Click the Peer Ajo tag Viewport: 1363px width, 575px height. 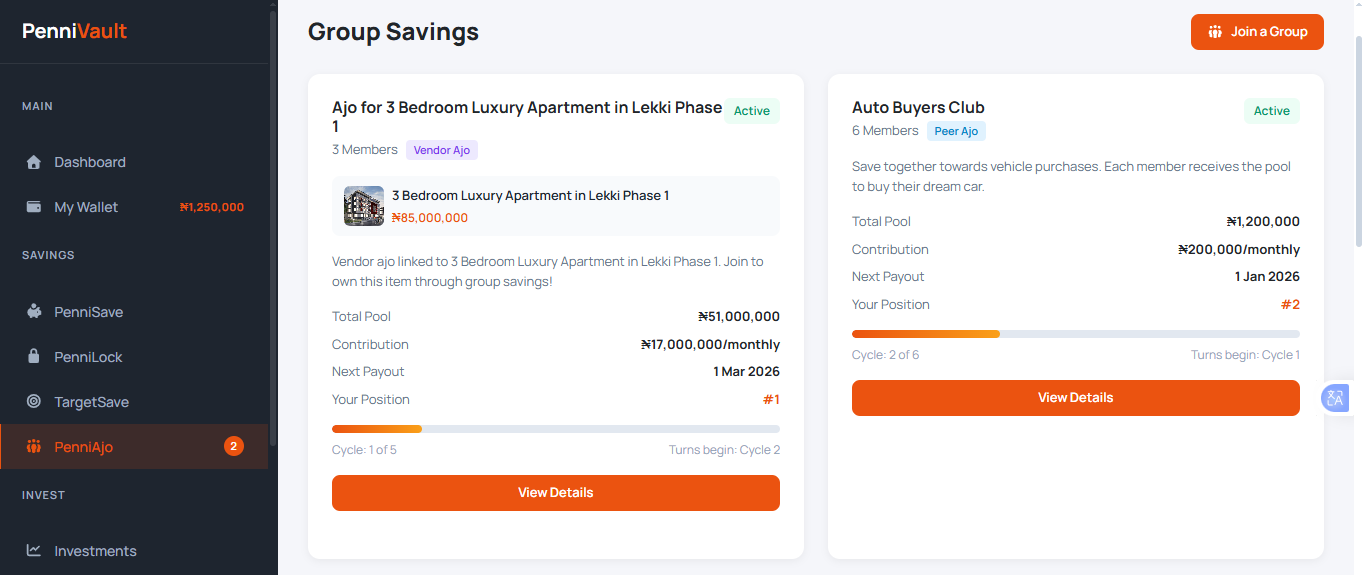click(x=956, y=132)
